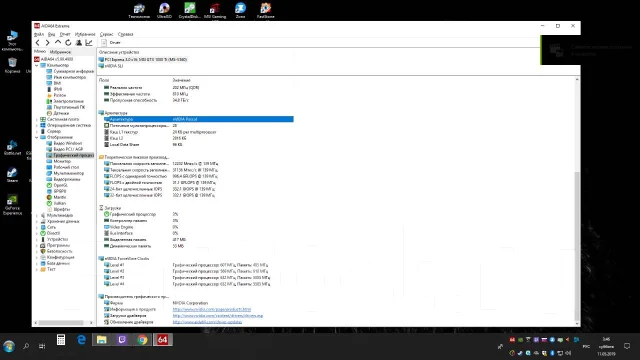Open the Вид menu
This screenshot has width=640, height=360.
pyautogui.click(x=51, y=34)
